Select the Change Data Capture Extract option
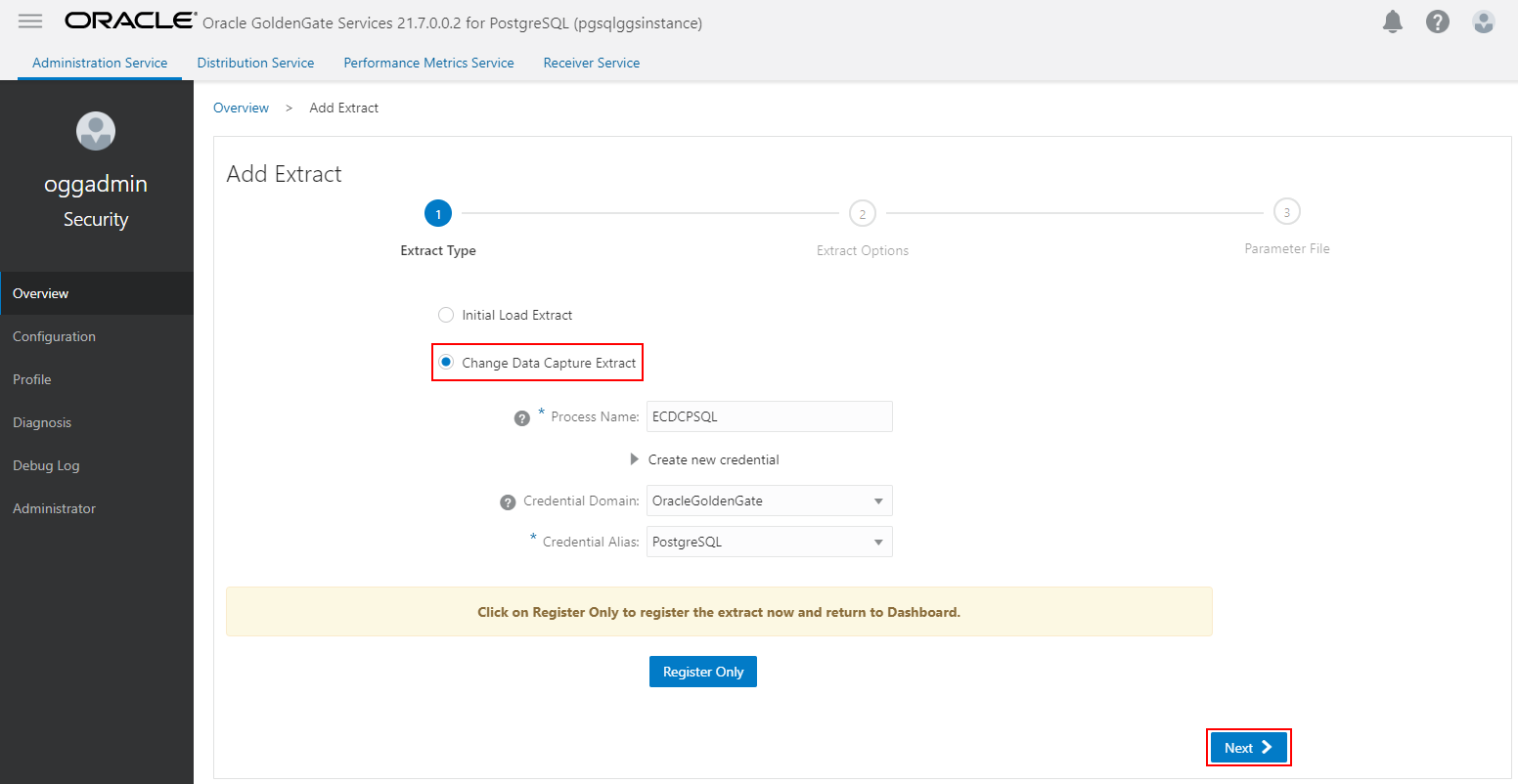The width and height of the screenshot is (1518, 784). 446,363
